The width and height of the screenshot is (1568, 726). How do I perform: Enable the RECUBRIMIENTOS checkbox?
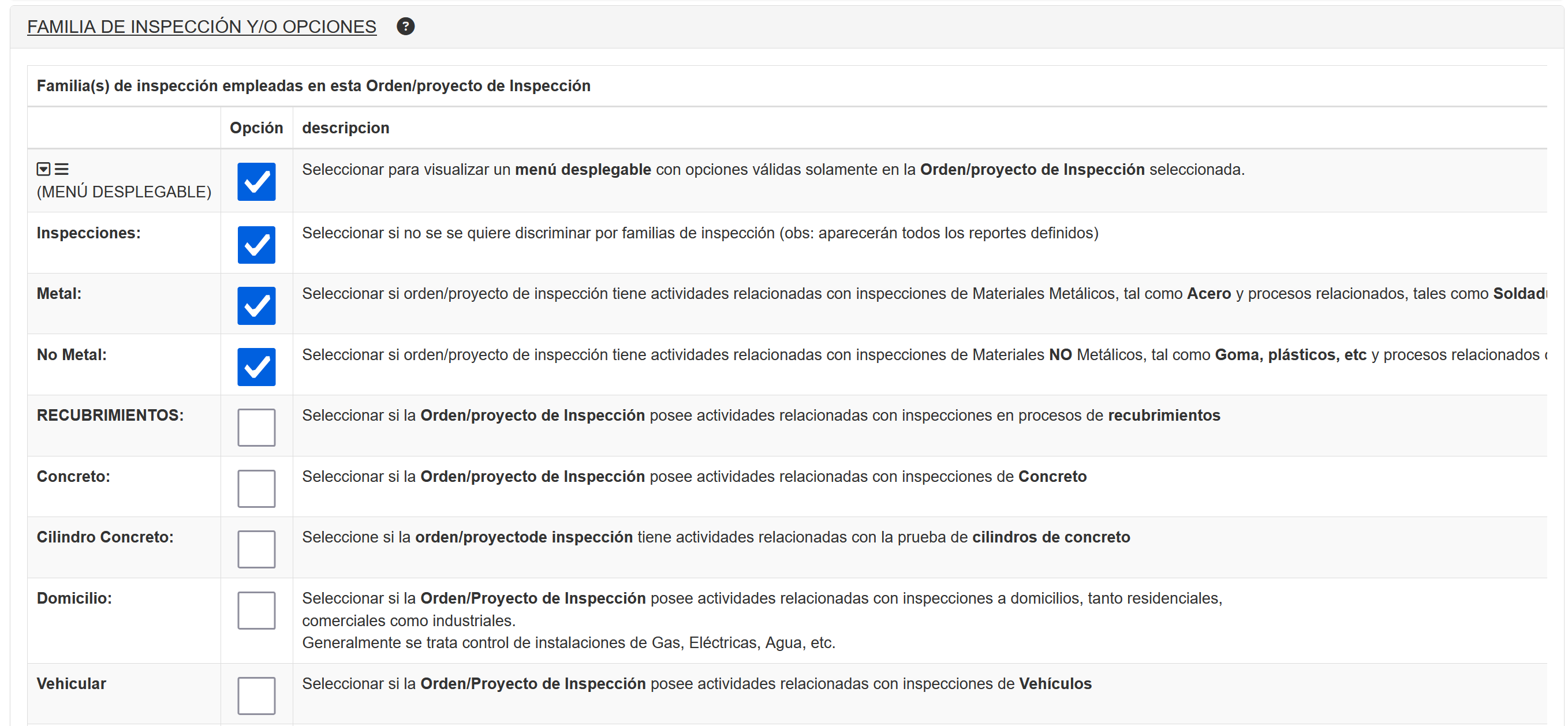tap(256, 427)
